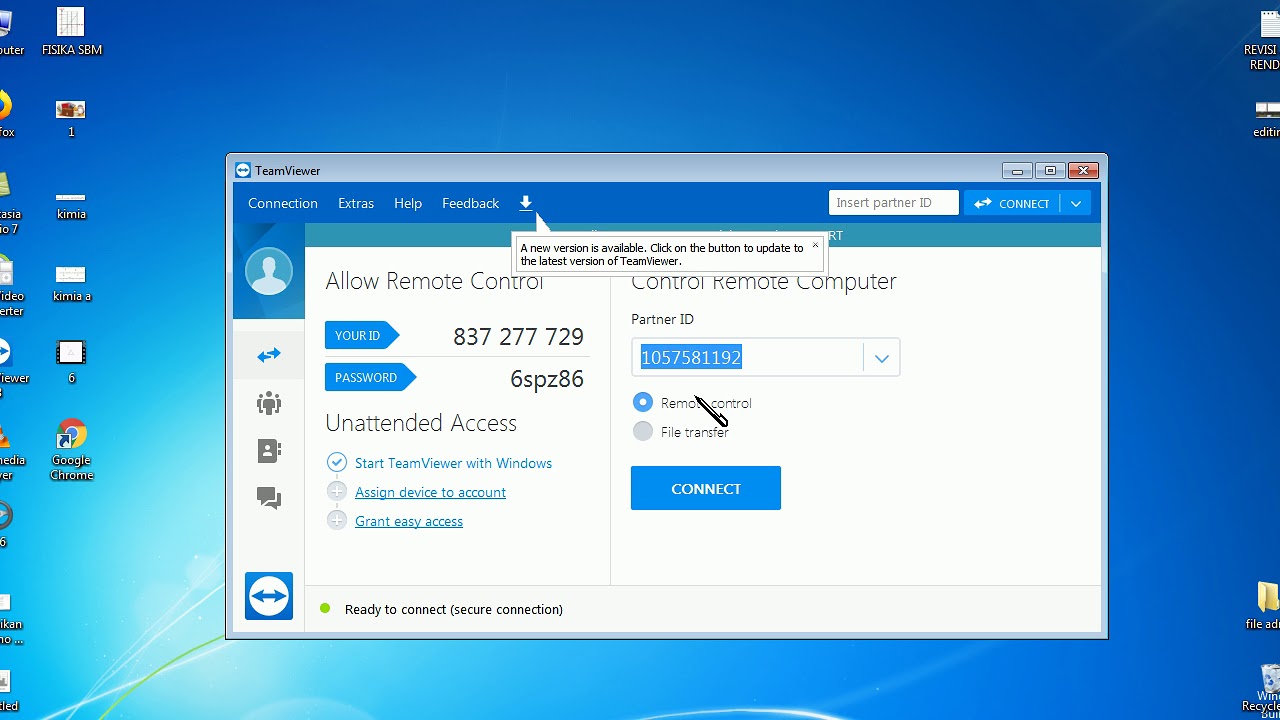Minimize the TeamViewer window

1017,171
